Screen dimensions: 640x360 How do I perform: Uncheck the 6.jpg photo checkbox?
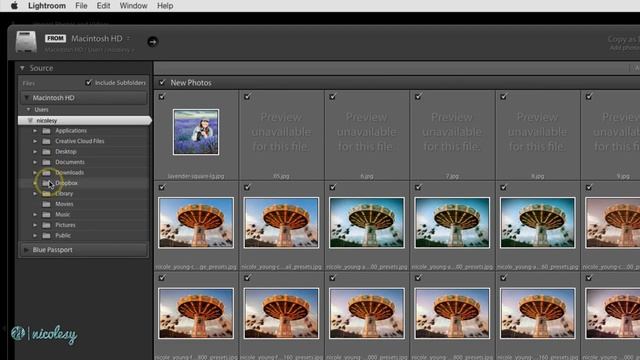[333, 96]
